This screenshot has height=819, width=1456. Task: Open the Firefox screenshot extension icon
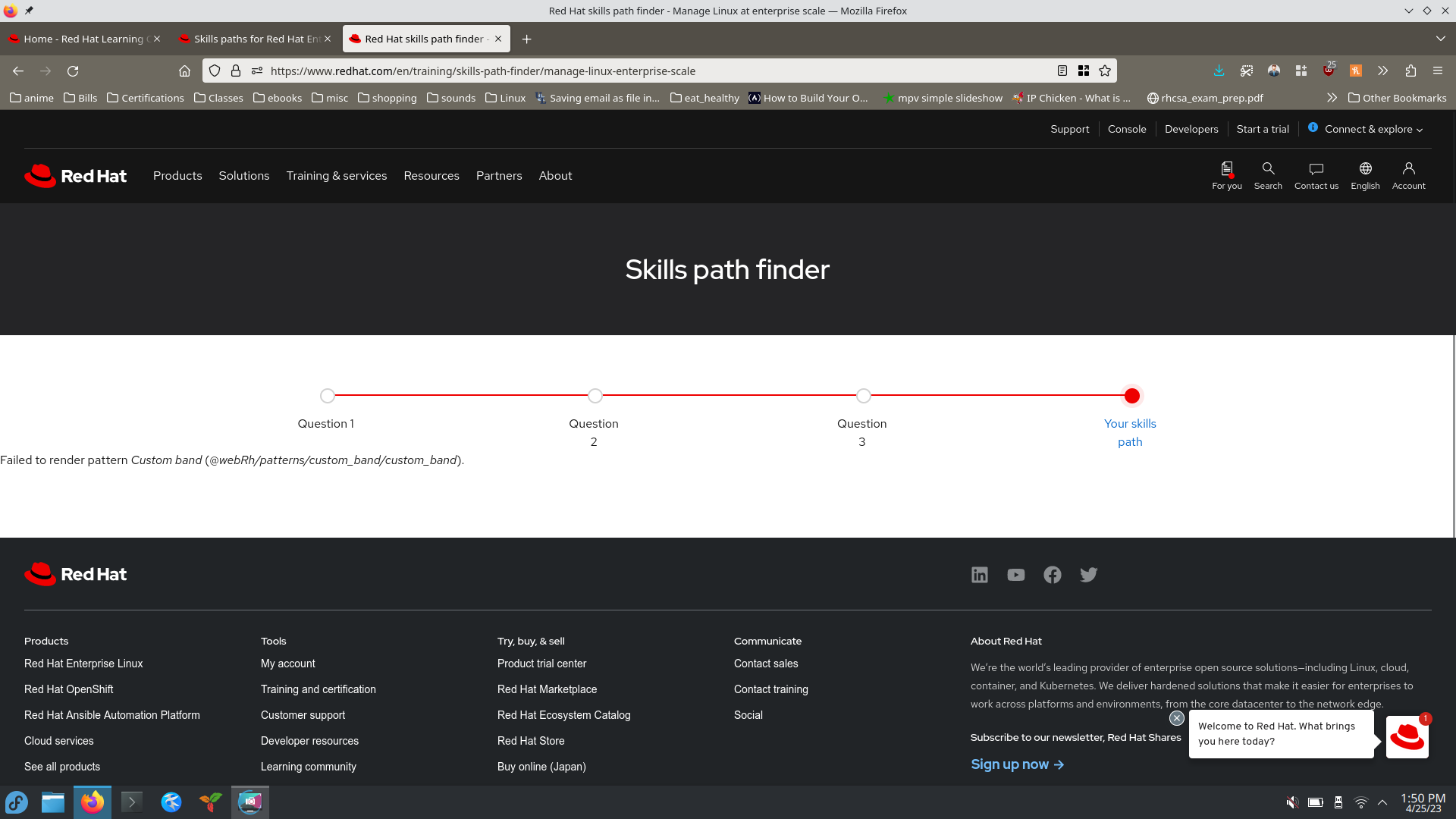[x=1246, y=71]
